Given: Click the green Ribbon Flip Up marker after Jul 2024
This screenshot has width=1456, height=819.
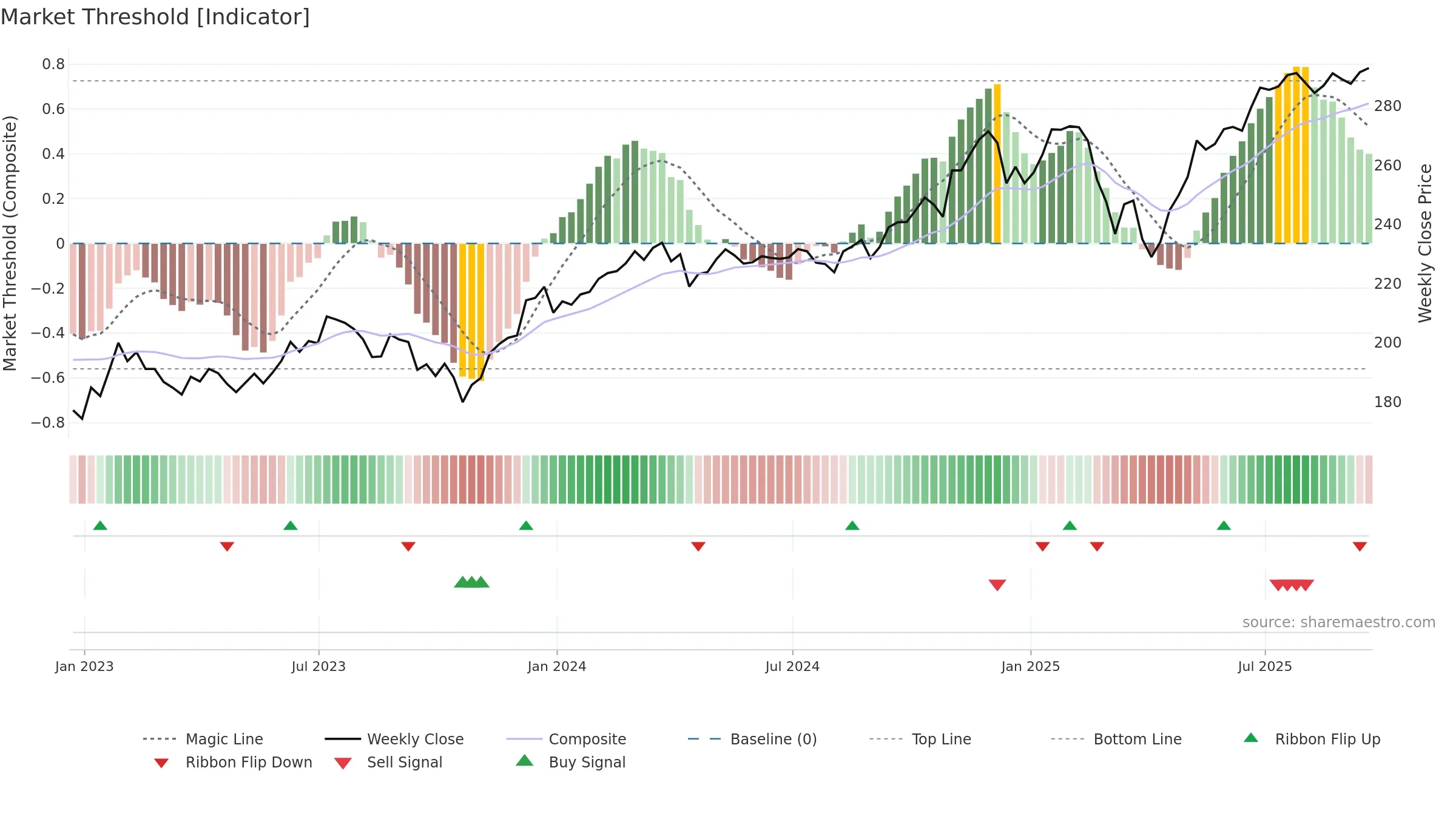Looking at the screenshot, I should (852, 525).
